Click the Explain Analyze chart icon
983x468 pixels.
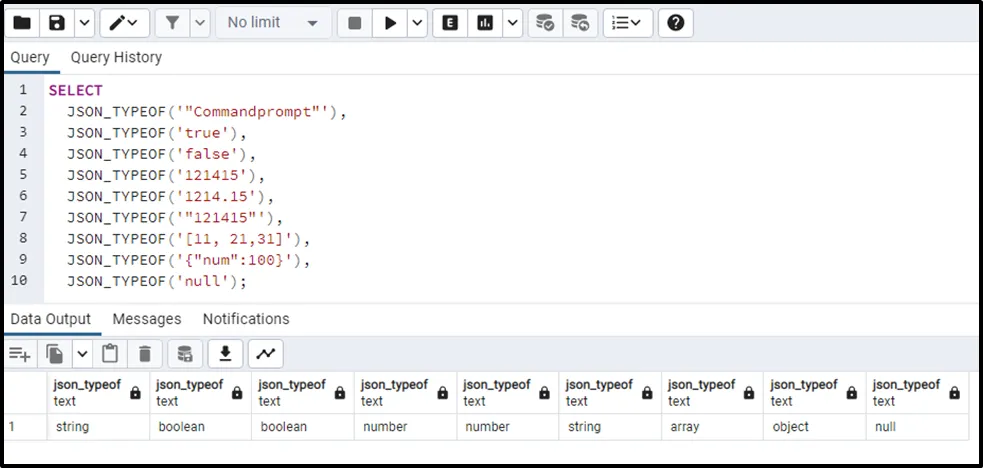pos(486,22)
